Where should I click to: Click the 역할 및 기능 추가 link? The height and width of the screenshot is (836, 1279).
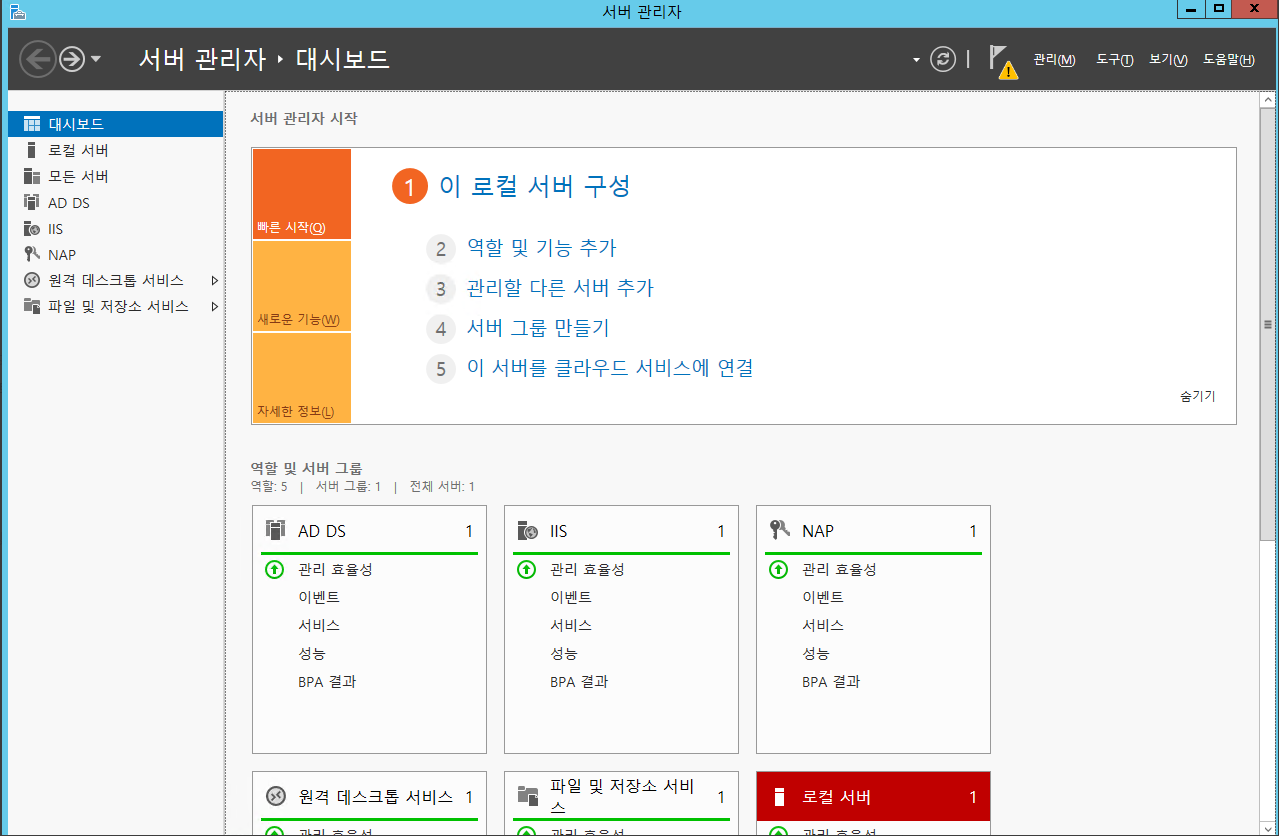click(541, 248)
